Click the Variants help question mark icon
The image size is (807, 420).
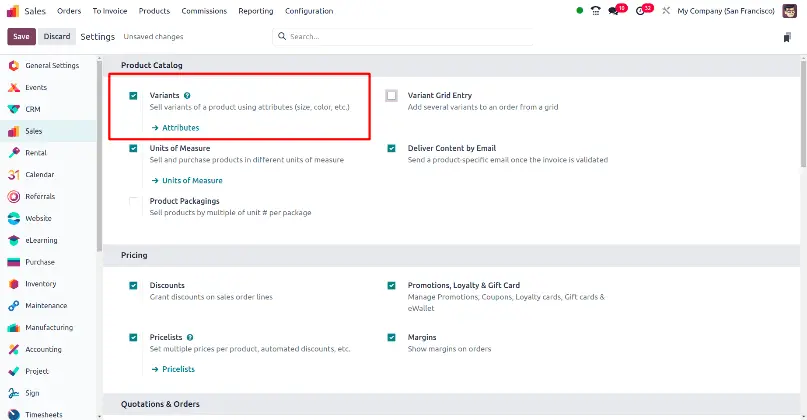(187, 95)
